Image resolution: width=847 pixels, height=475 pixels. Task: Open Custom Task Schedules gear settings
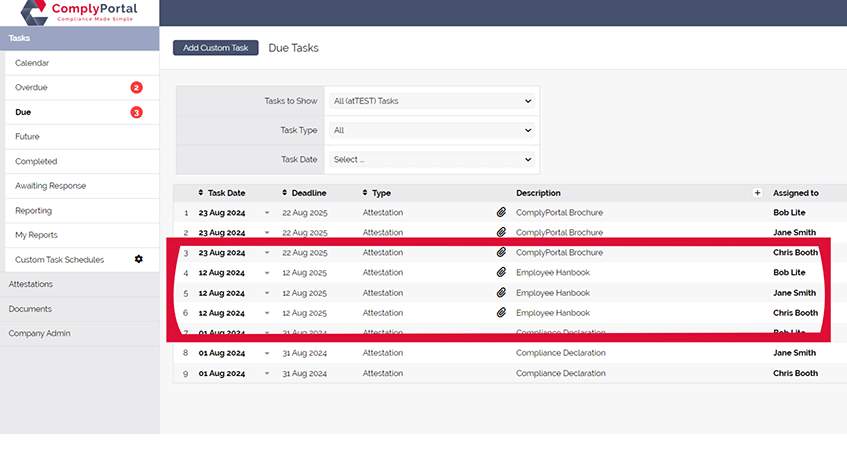[139, 260]
